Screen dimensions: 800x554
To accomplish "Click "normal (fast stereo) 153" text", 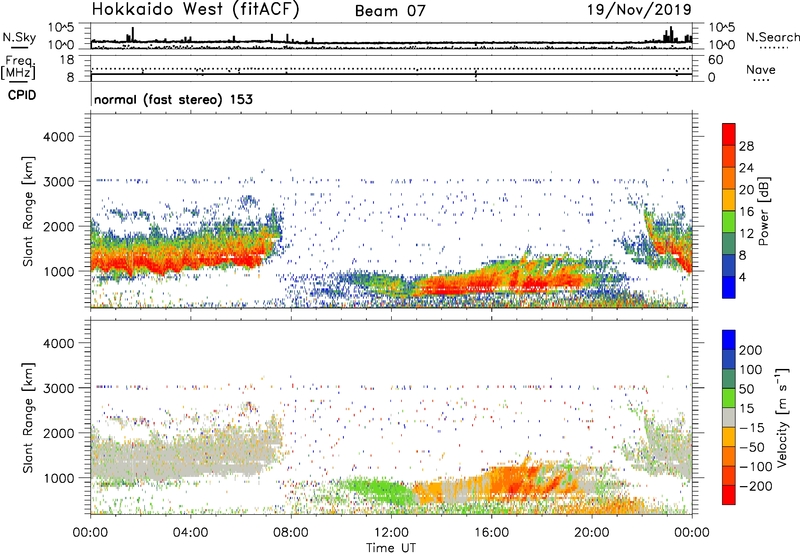I will (x=173, y=99).
